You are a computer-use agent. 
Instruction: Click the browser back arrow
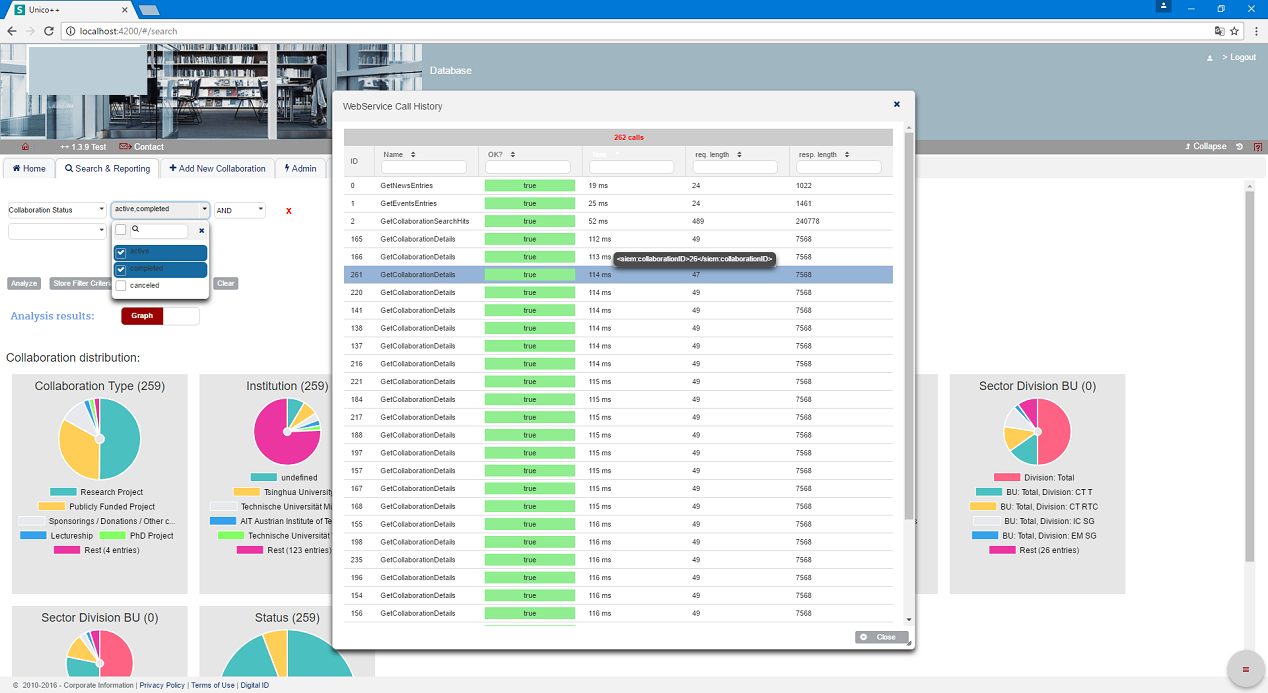(11, 31)
